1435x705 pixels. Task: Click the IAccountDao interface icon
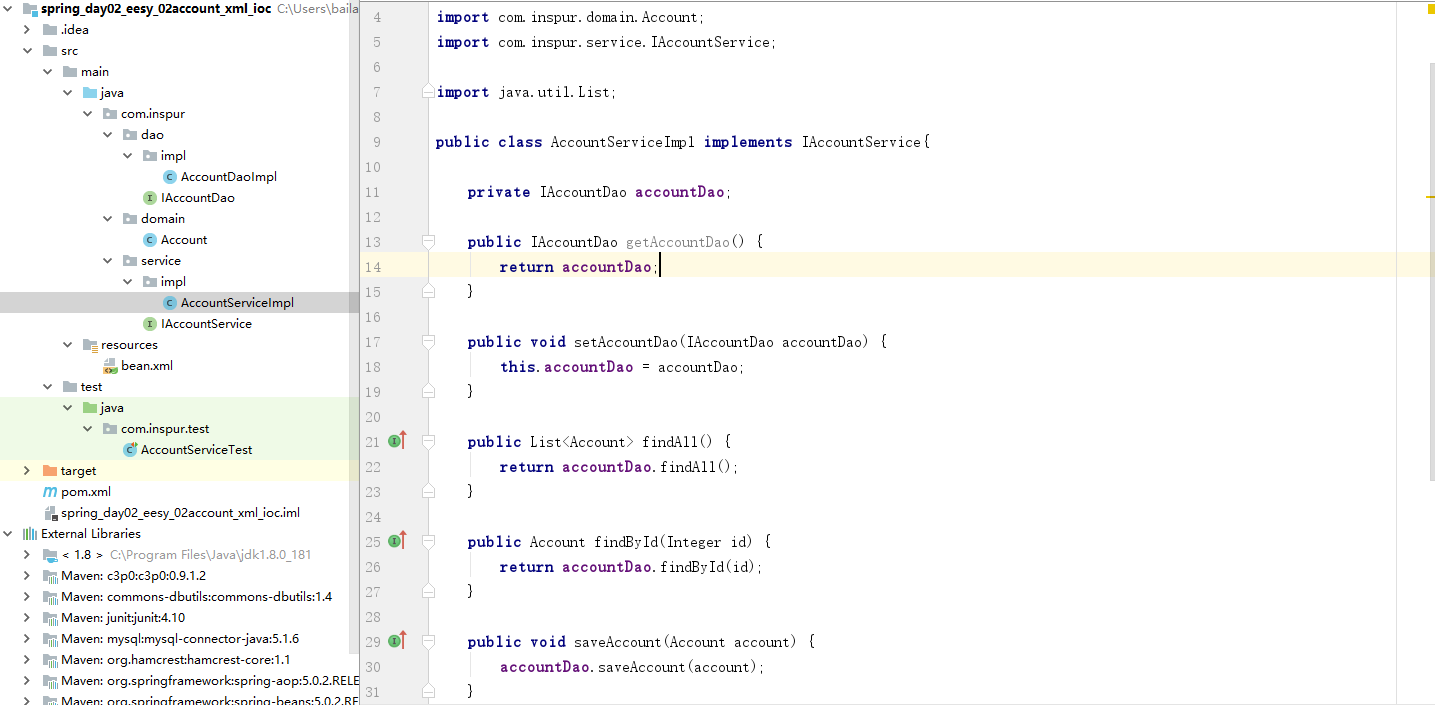[150, 198]
